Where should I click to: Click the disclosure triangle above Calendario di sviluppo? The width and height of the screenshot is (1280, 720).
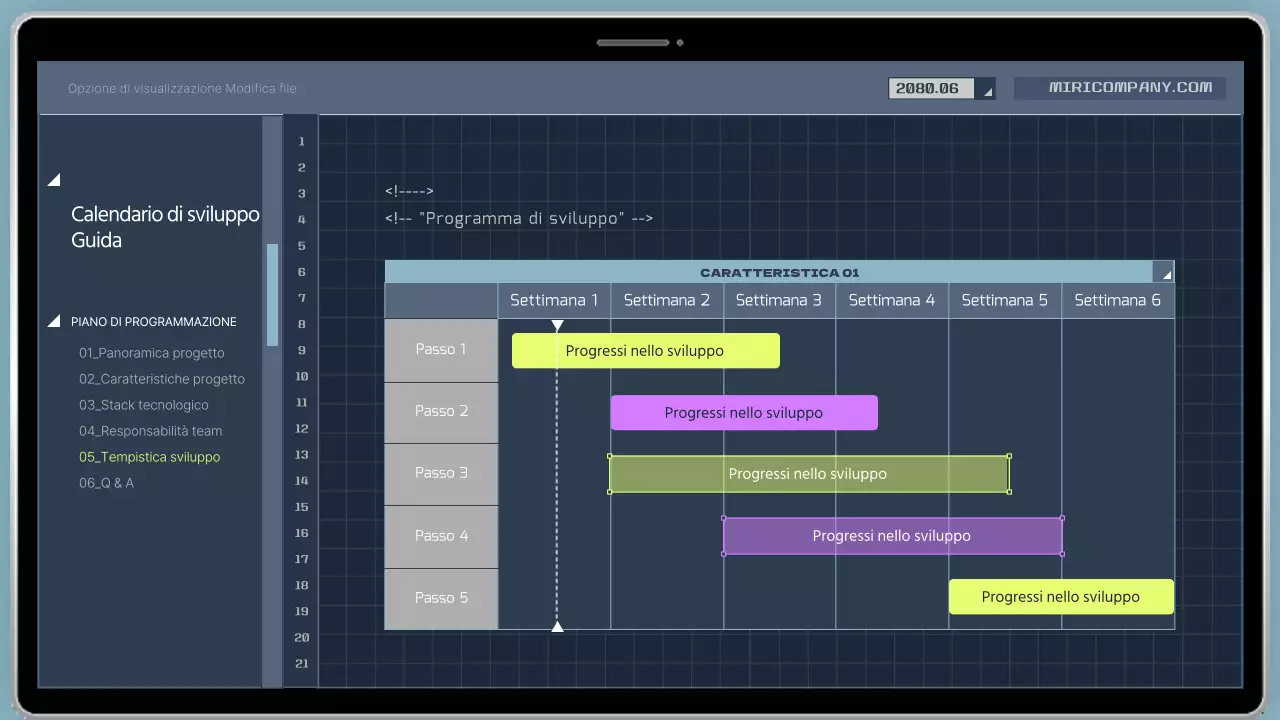53,179
